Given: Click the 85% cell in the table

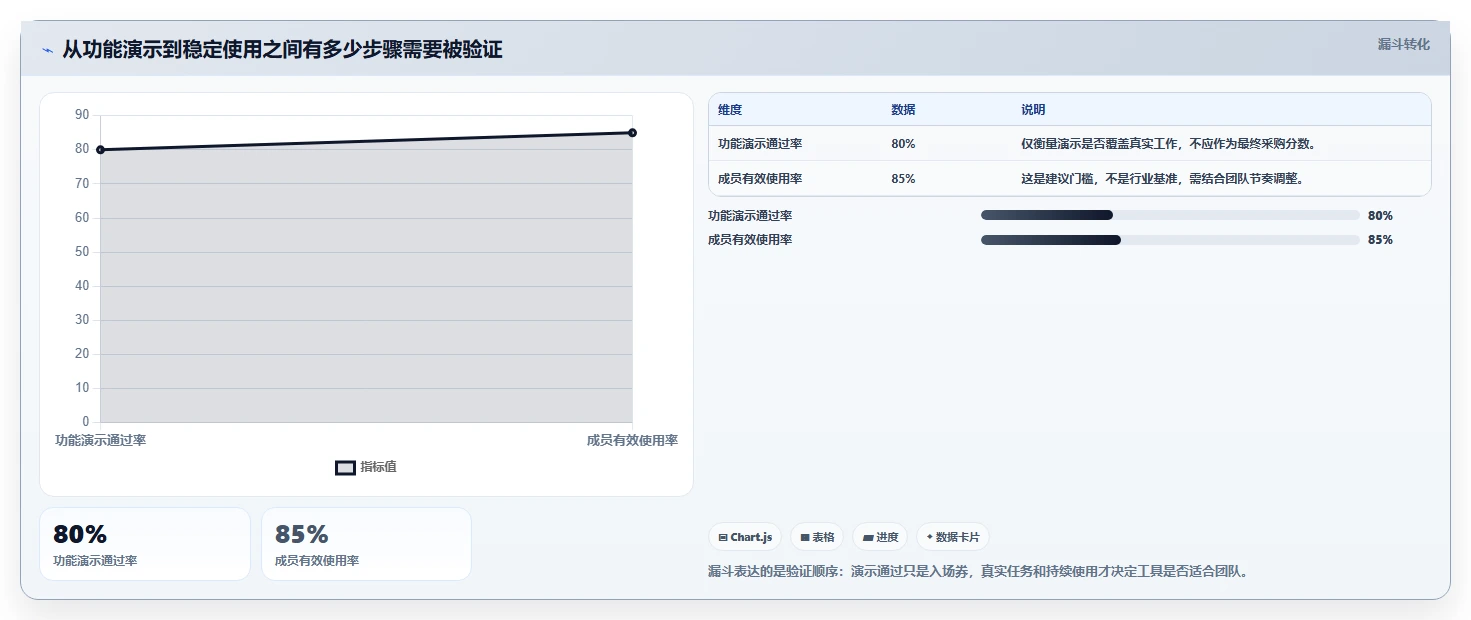Looking at the screenshot, I should pos(903,179).
